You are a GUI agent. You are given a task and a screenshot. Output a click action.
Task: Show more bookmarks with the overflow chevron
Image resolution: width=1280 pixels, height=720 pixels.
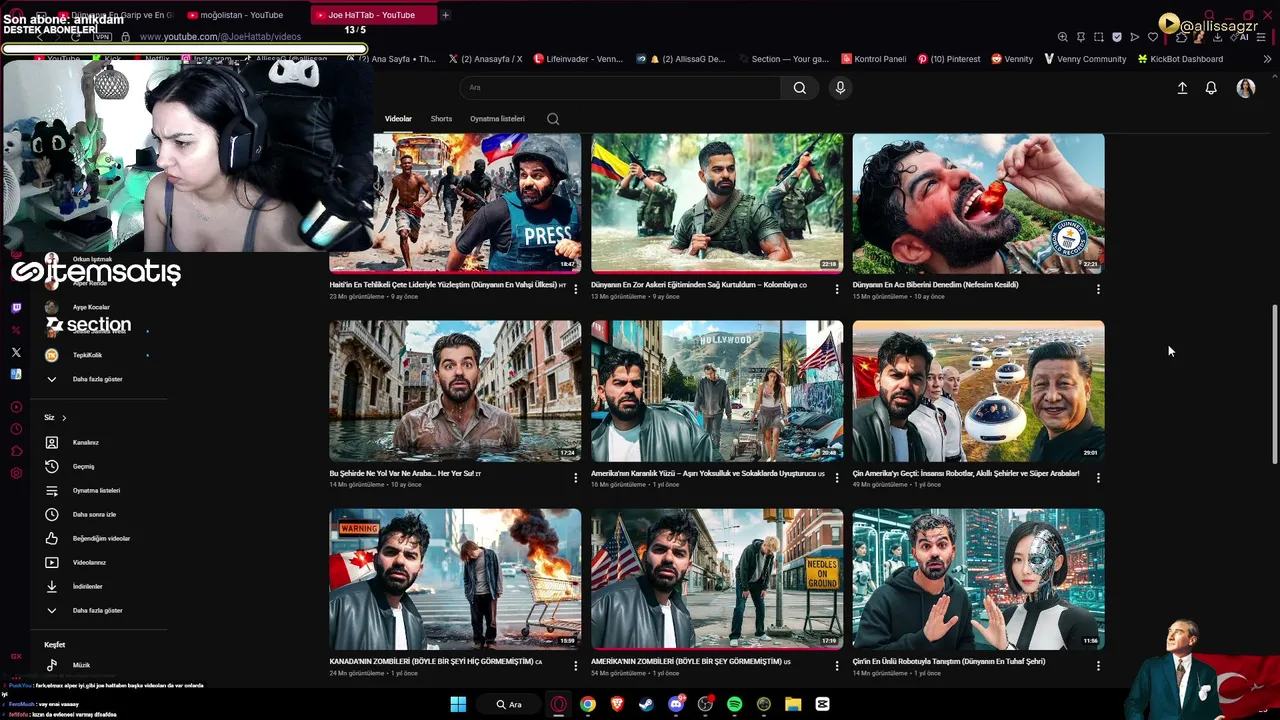[x=1267, y=59]
